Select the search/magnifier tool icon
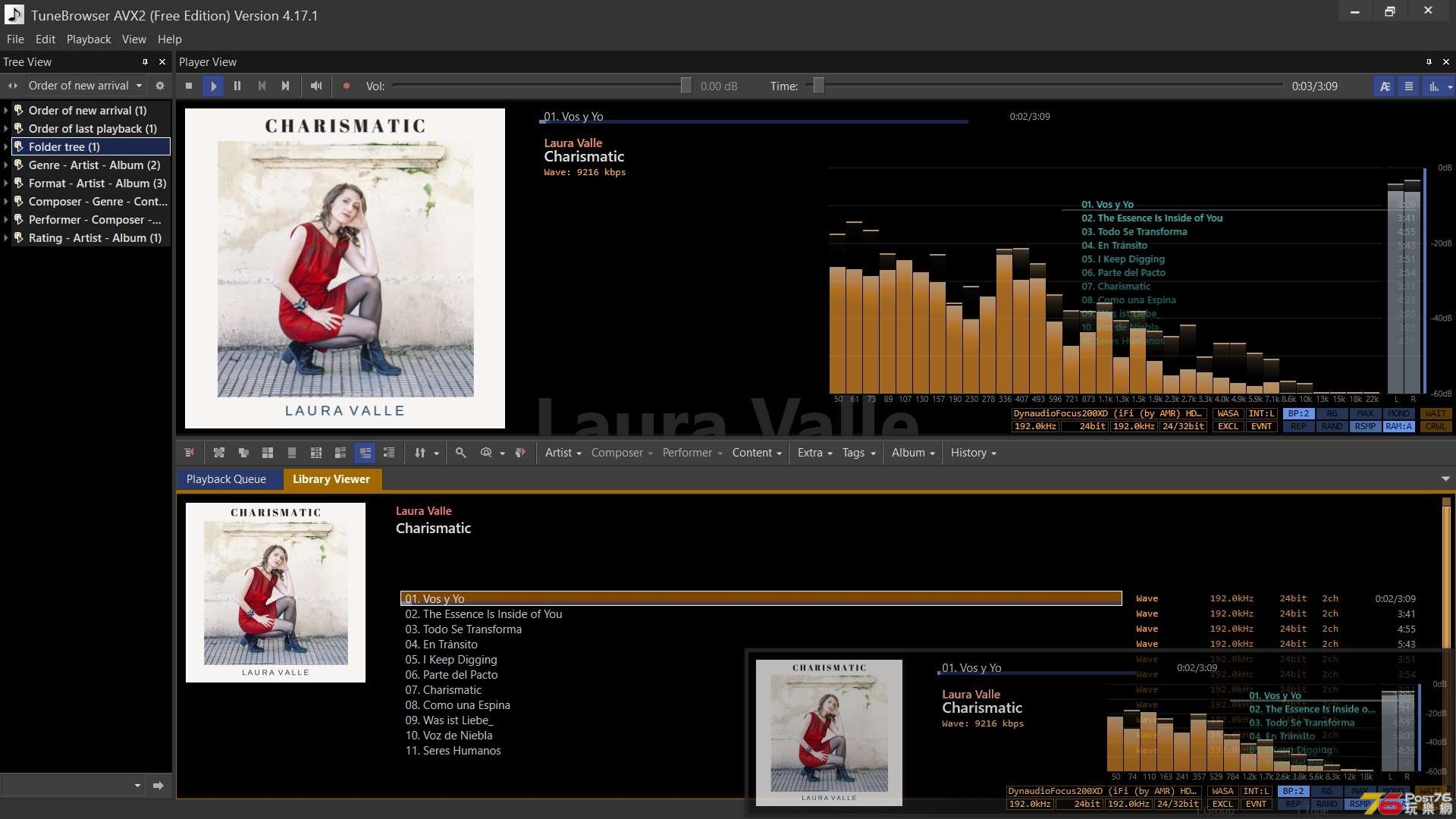 coord(461,452)
